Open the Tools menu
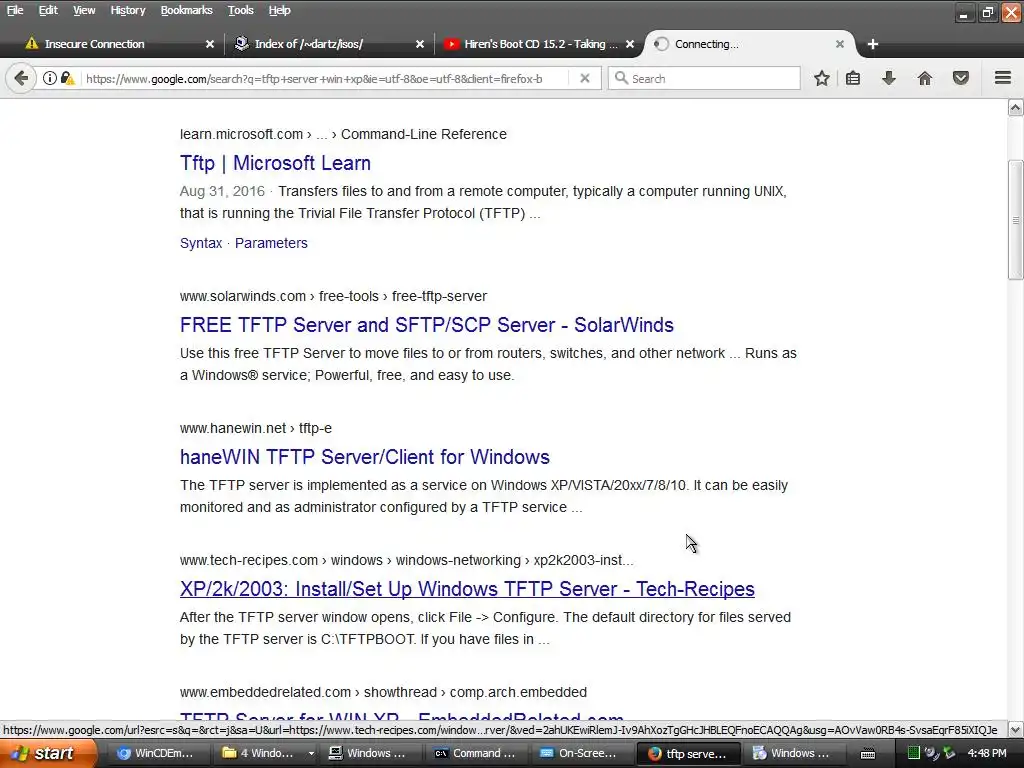Screen dimensions: 1024x768 tap(240, 10)
